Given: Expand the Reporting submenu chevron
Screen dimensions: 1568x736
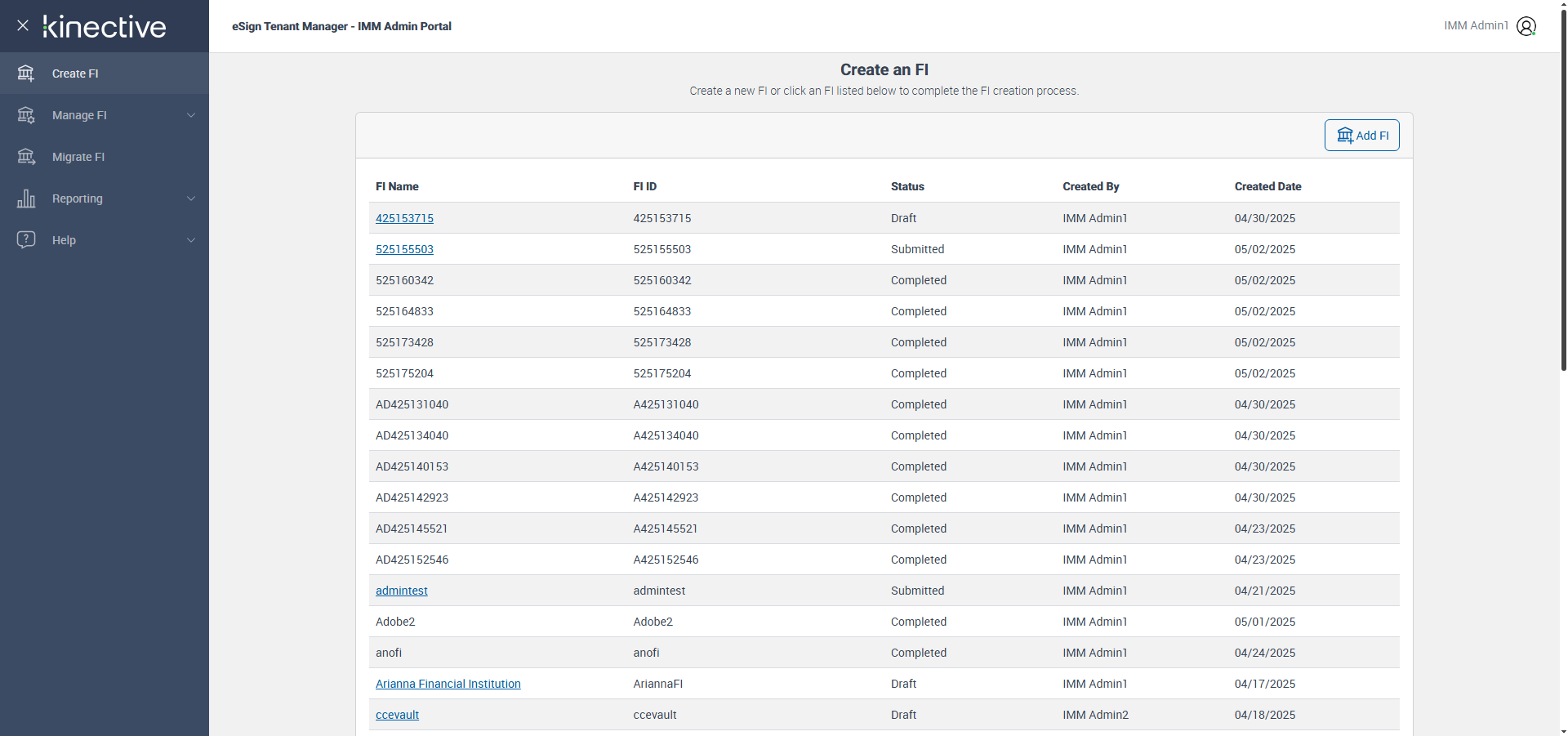Looking at the screenshot, I should [191, 198].
